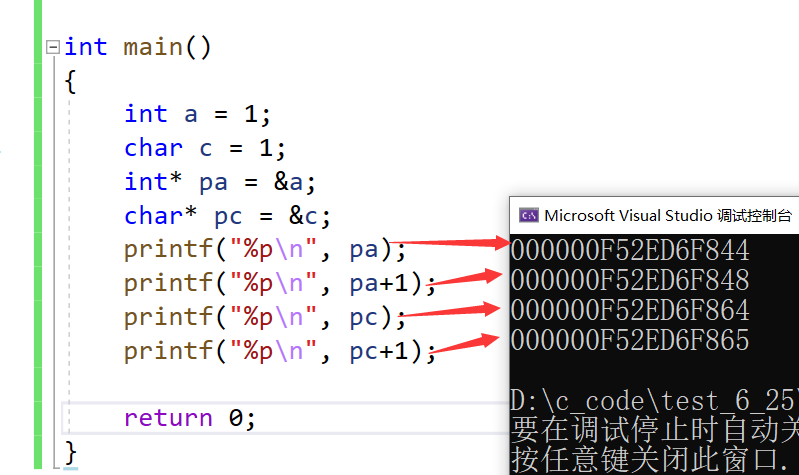Click the opening brace of main
The image size is (799, 475).
[x=70, y=81]
